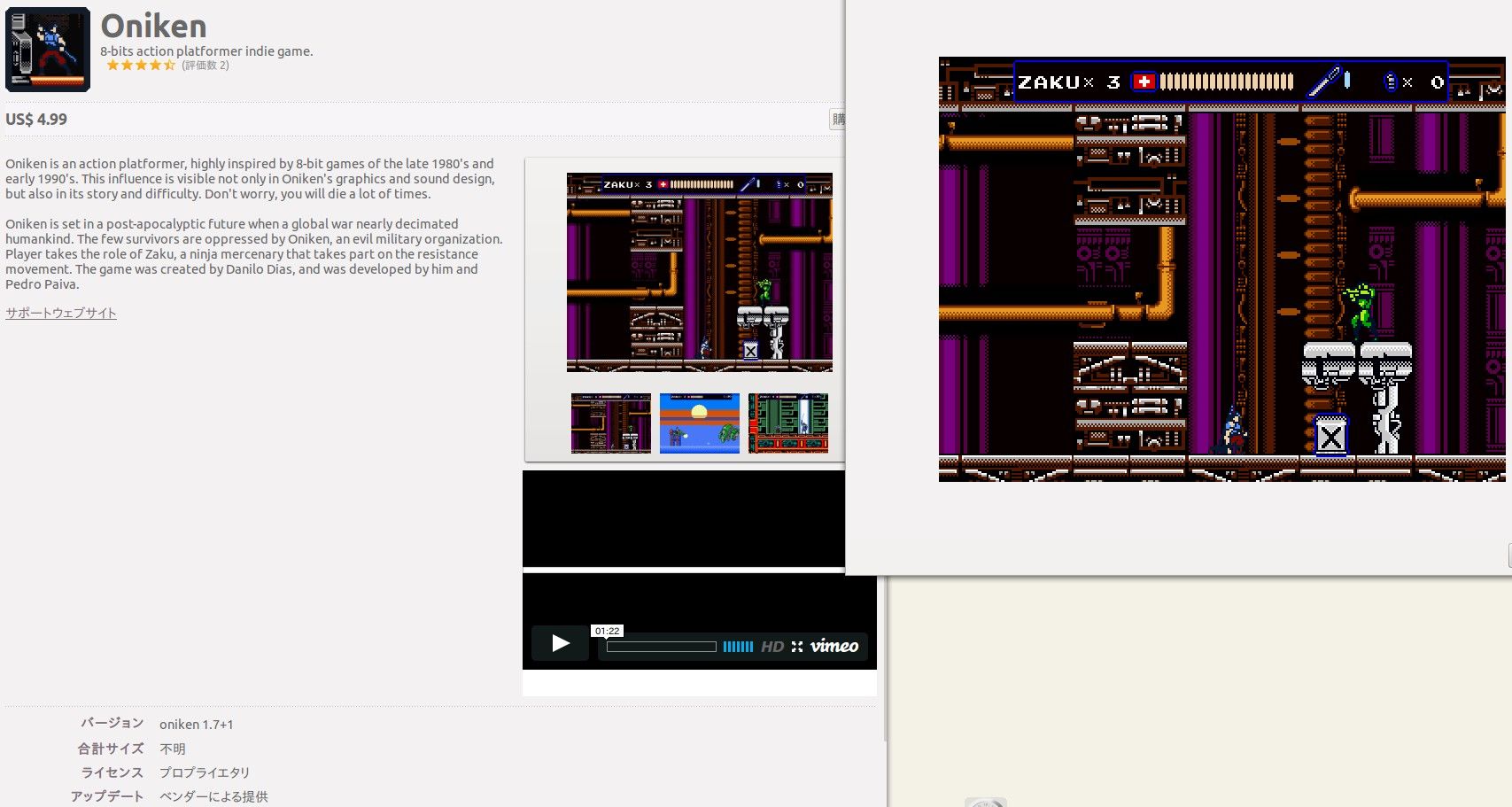Open the Vimeo logo link
The height and width of the screenshot is (807, 1512).
pos(834,646)
